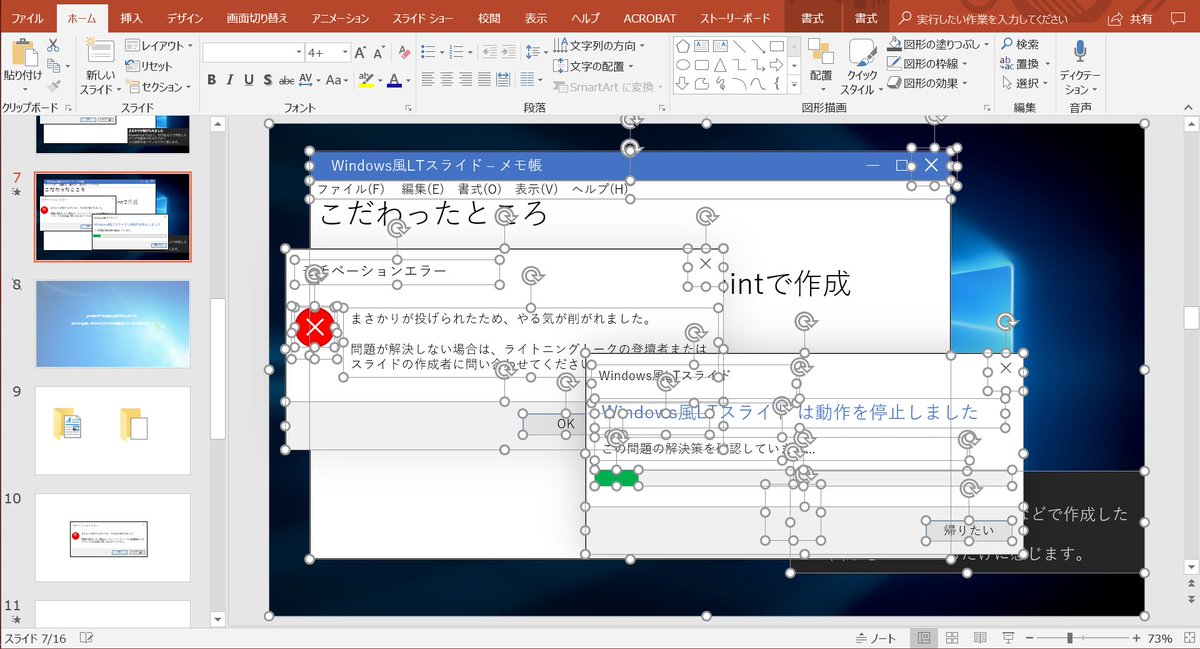Toggle text Shadow formatting
1200x649 pixels.
coord(267,80)
